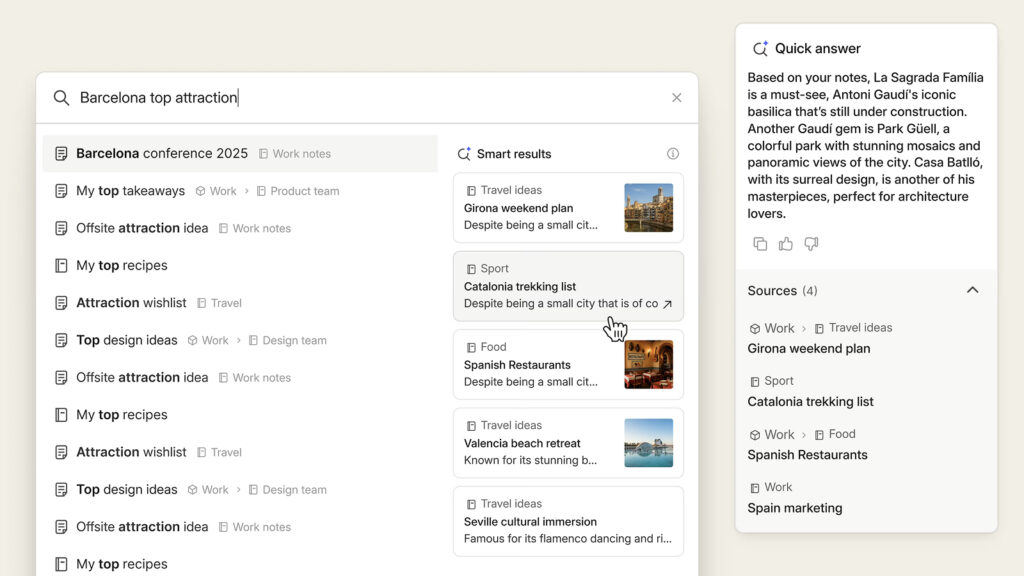Click Design team breadcrumb on first Top design ideas
The height and width of the screenshot is (576, 1024).
[x=294, y=341]
